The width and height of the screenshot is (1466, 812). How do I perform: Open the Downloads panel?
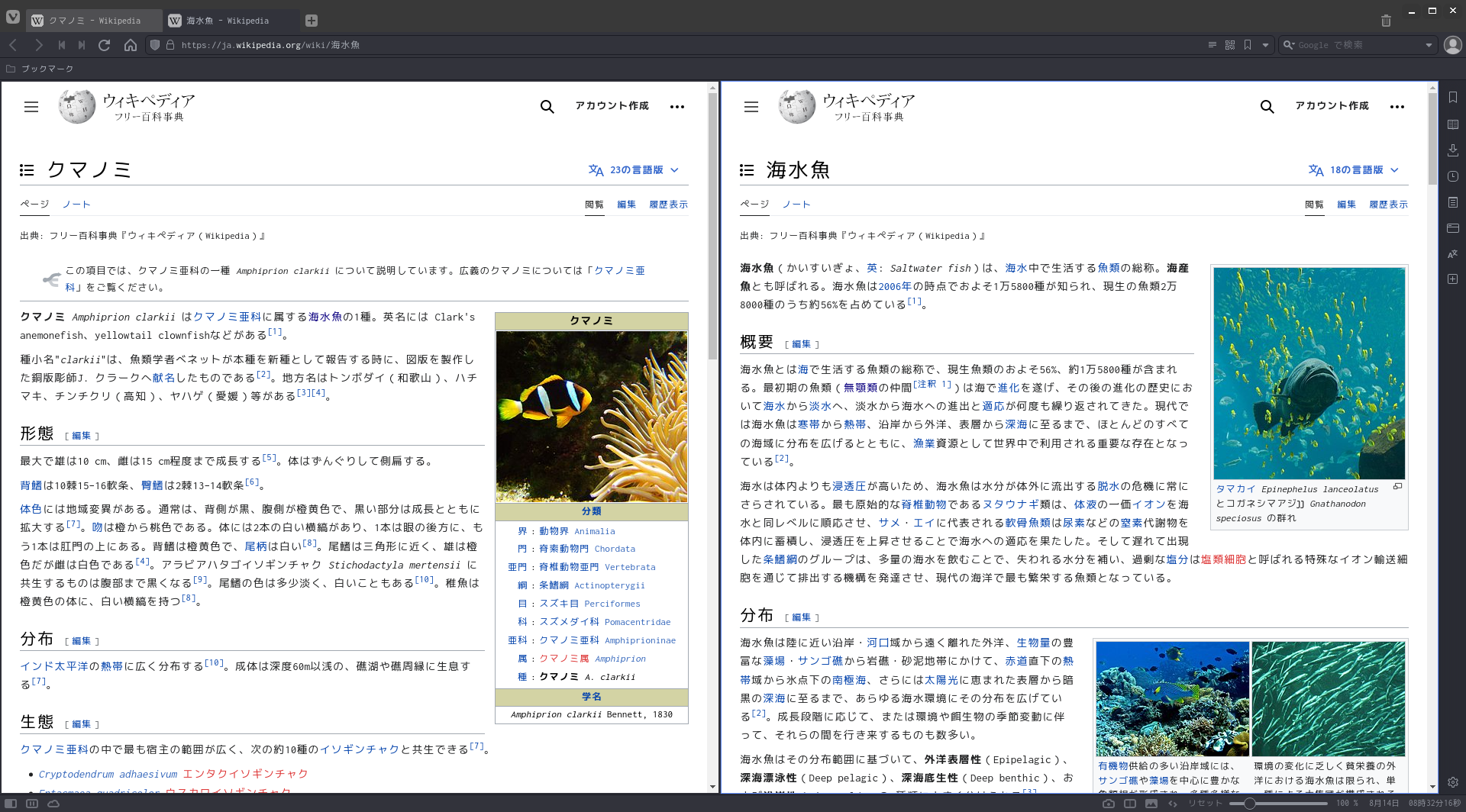pos(1454,150)
